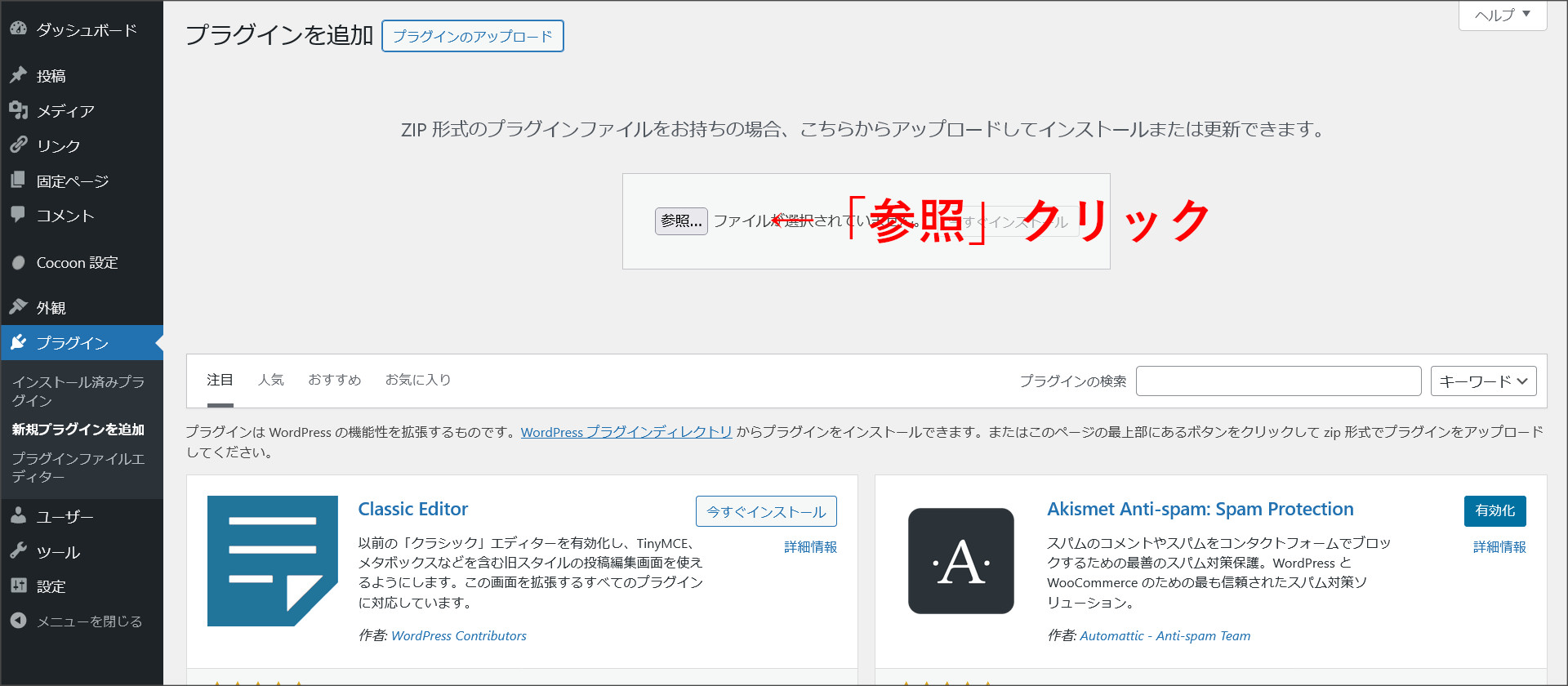Click the chain link icon beside リンク
This screenshot has height=686, width=1568.
click(18, 145)
